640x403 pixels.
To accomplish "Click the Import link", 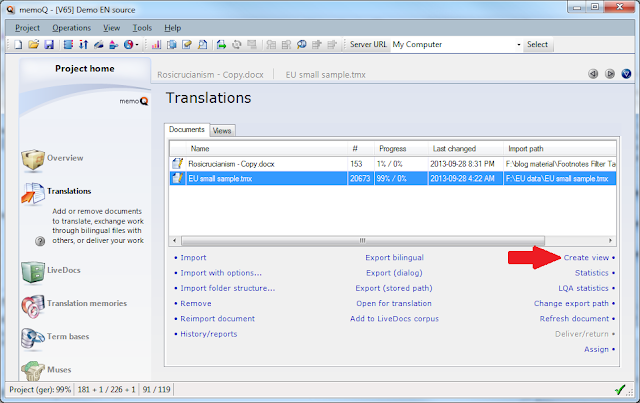I will (x=193, y=258).
